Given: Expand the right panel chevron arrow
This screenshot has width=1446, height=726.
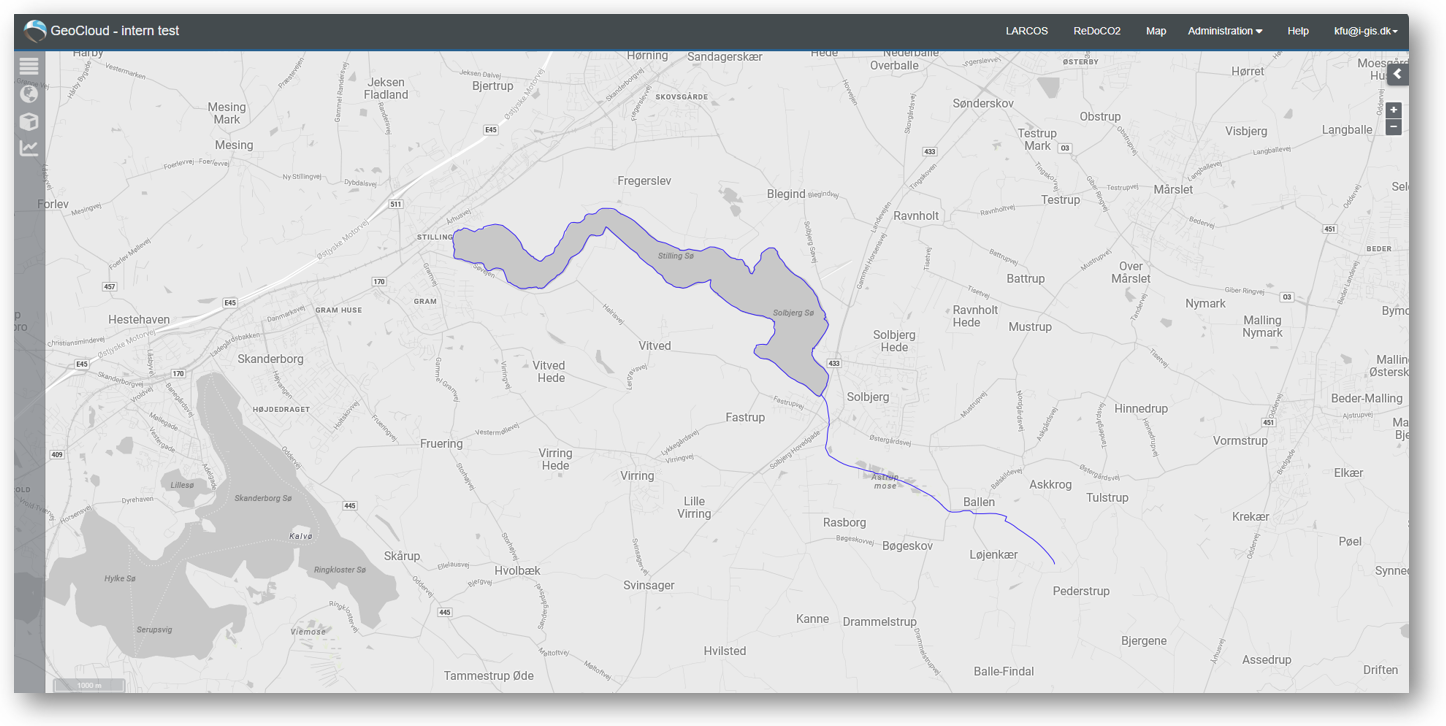Looking at the screenshot, I should click(1397, 74).
